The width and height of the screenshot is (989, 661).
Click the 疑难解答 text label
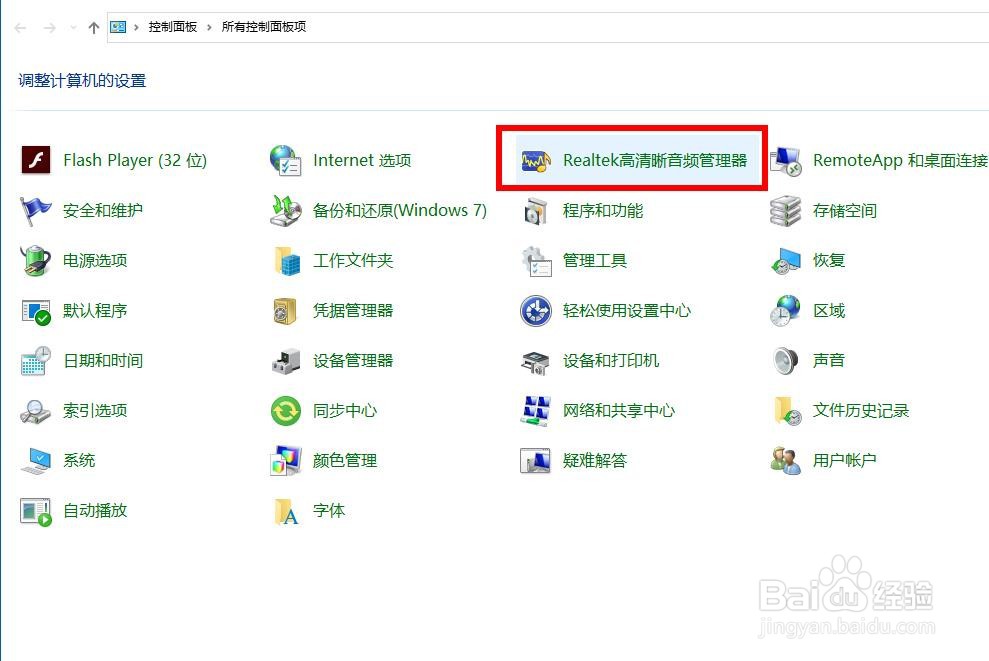coord(595,460)
